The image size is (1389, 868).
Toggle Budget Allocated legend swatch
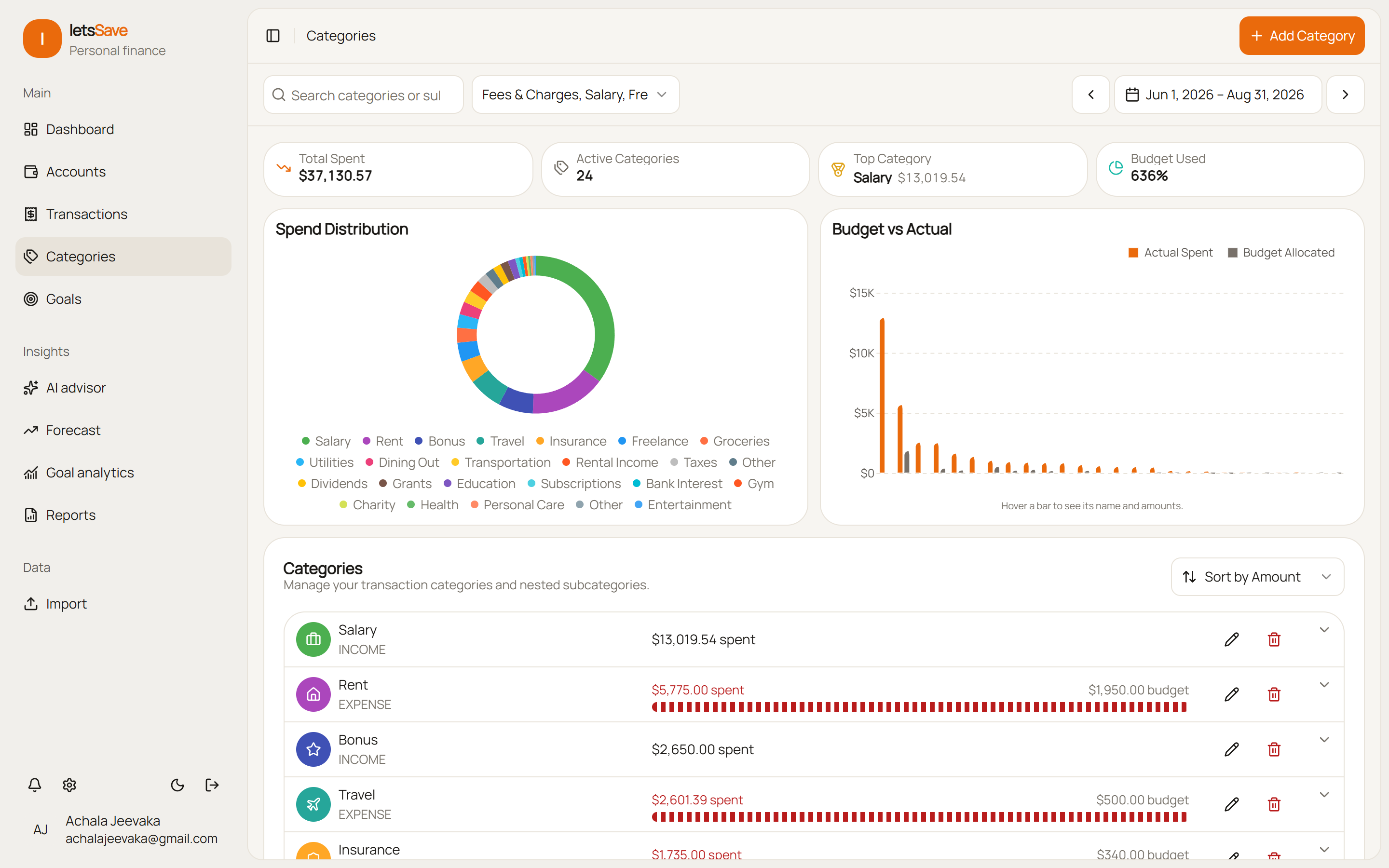point(1232,253)
